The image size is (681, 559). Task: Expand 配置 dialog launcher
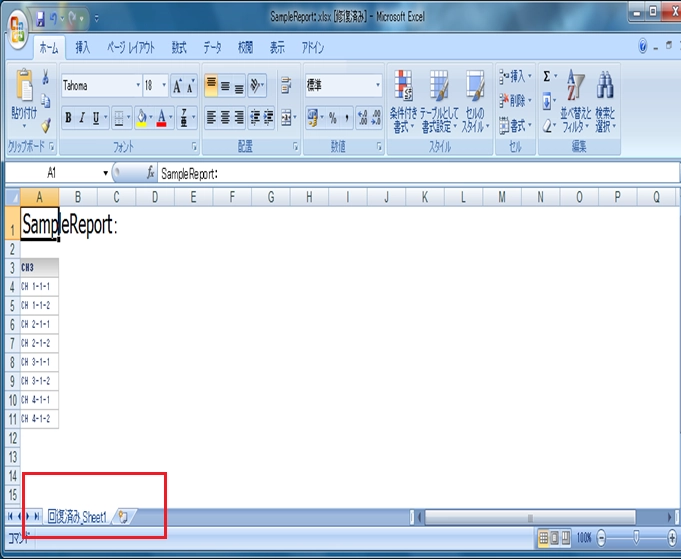[296, 147]
